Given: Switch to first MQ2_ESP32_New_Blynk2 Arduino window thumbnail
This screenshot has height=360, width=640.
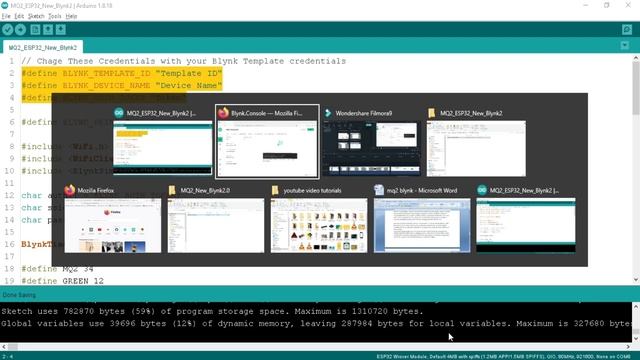Looking at the screenshot, I should [x=162, y=148].
